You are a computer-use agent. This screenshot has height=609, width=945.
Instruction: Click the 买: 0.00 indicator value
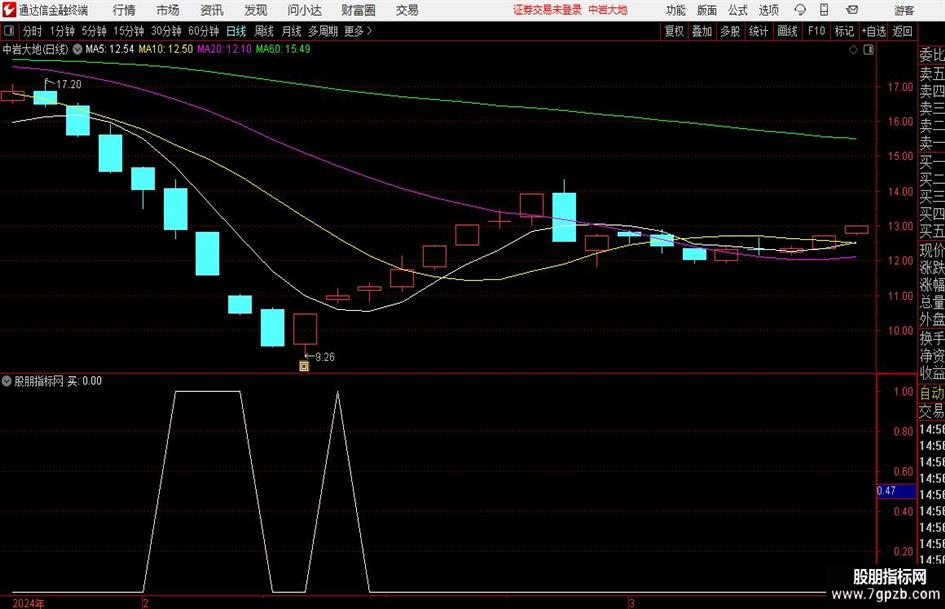click(x=84, y=381)
